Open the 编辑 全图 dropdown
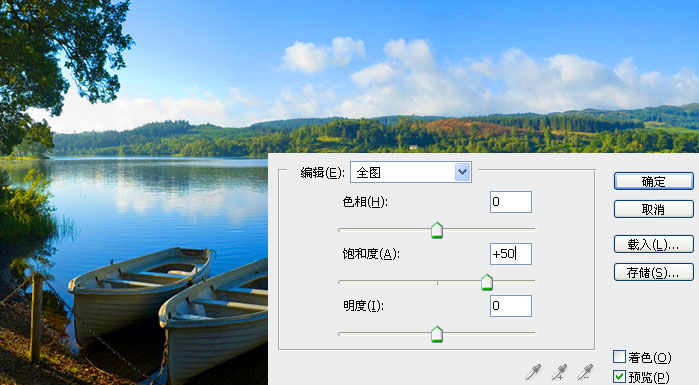This screenshot has height=385, width=699. pyautogui.click(x=411, y=172)
